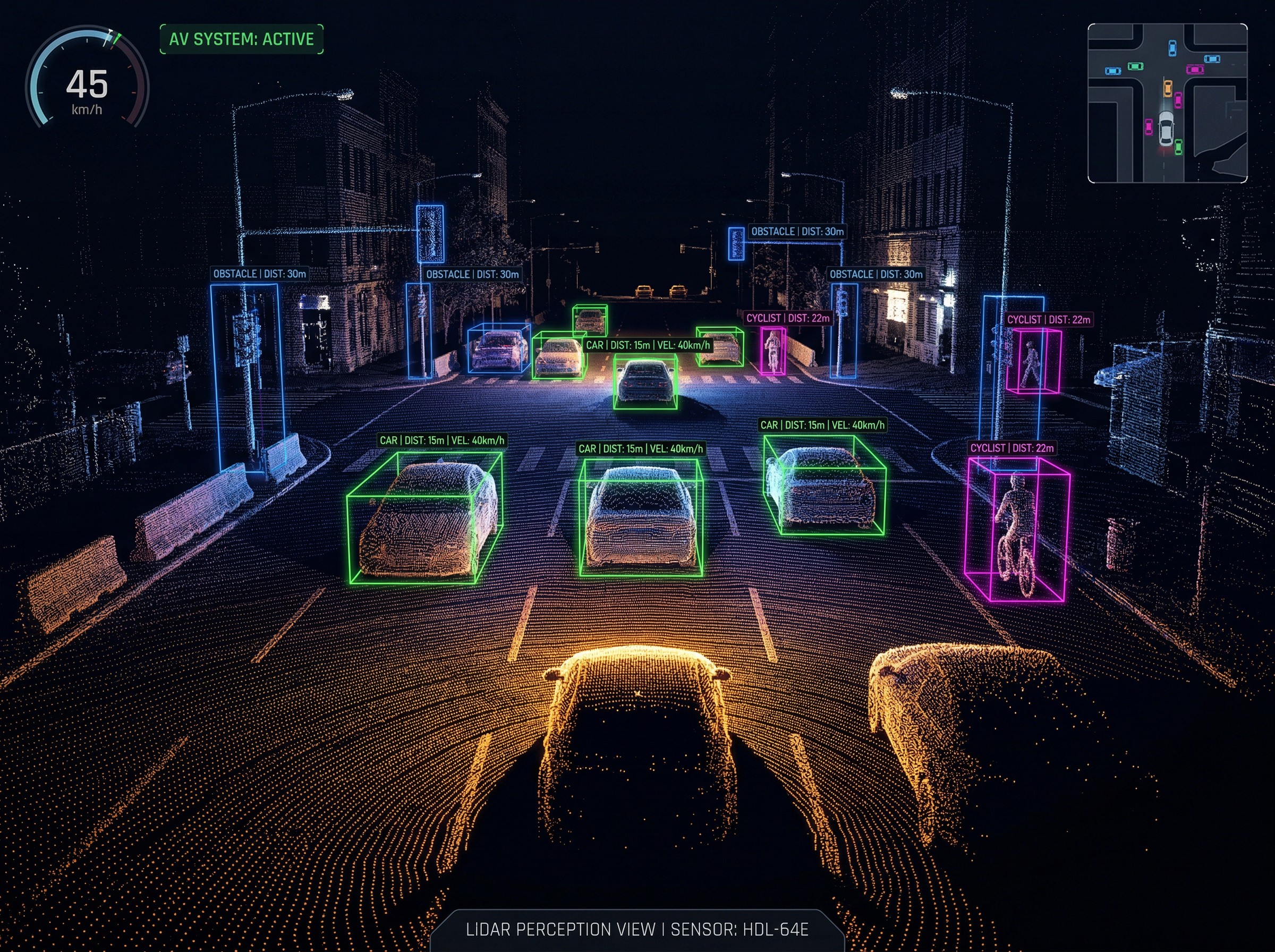1275x952 pixels.
Task: Click CYCLIST label at the far crosswalk
Action: [788, 318]
